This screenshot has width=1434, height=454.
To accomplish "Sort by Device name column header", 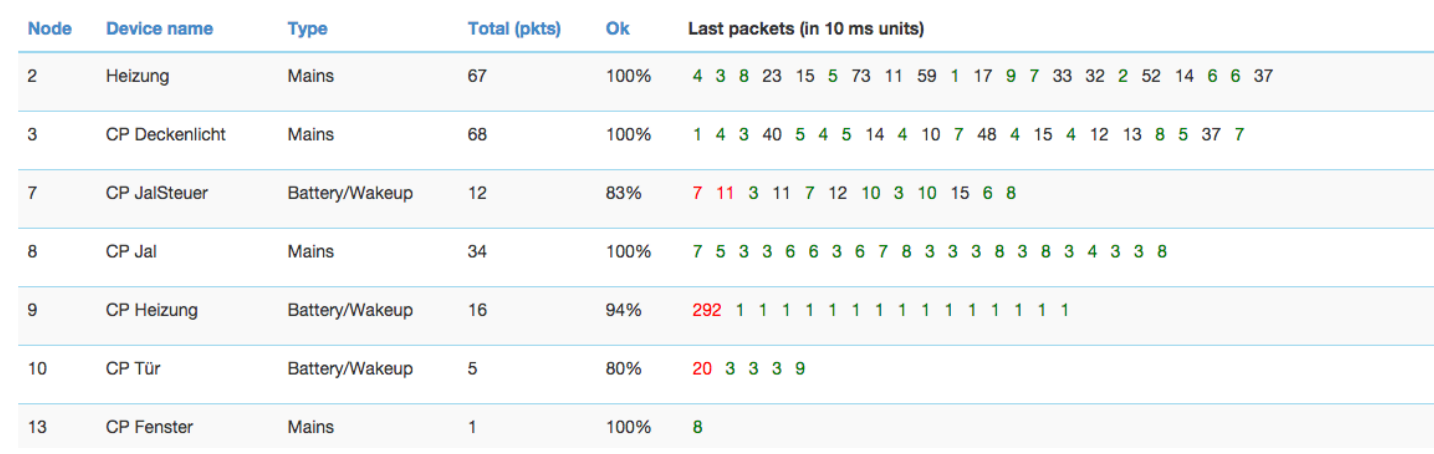I will [x=159, y=29].
